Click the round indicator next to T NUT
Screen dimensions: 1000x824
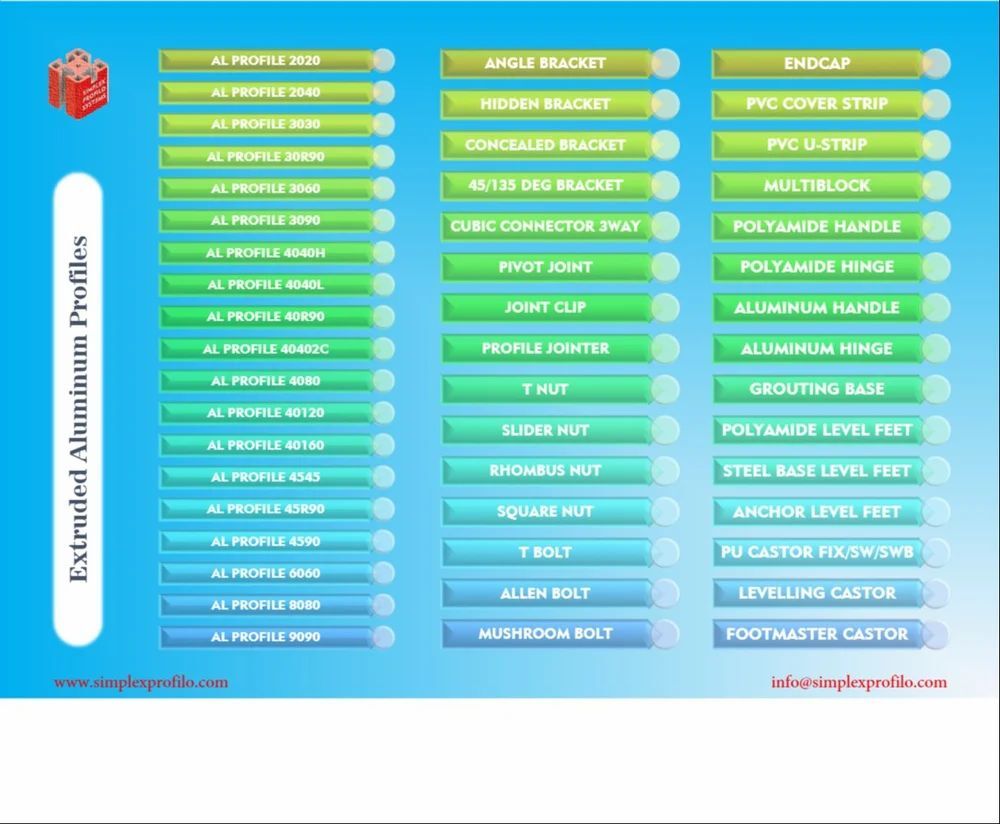coord(665,390)
